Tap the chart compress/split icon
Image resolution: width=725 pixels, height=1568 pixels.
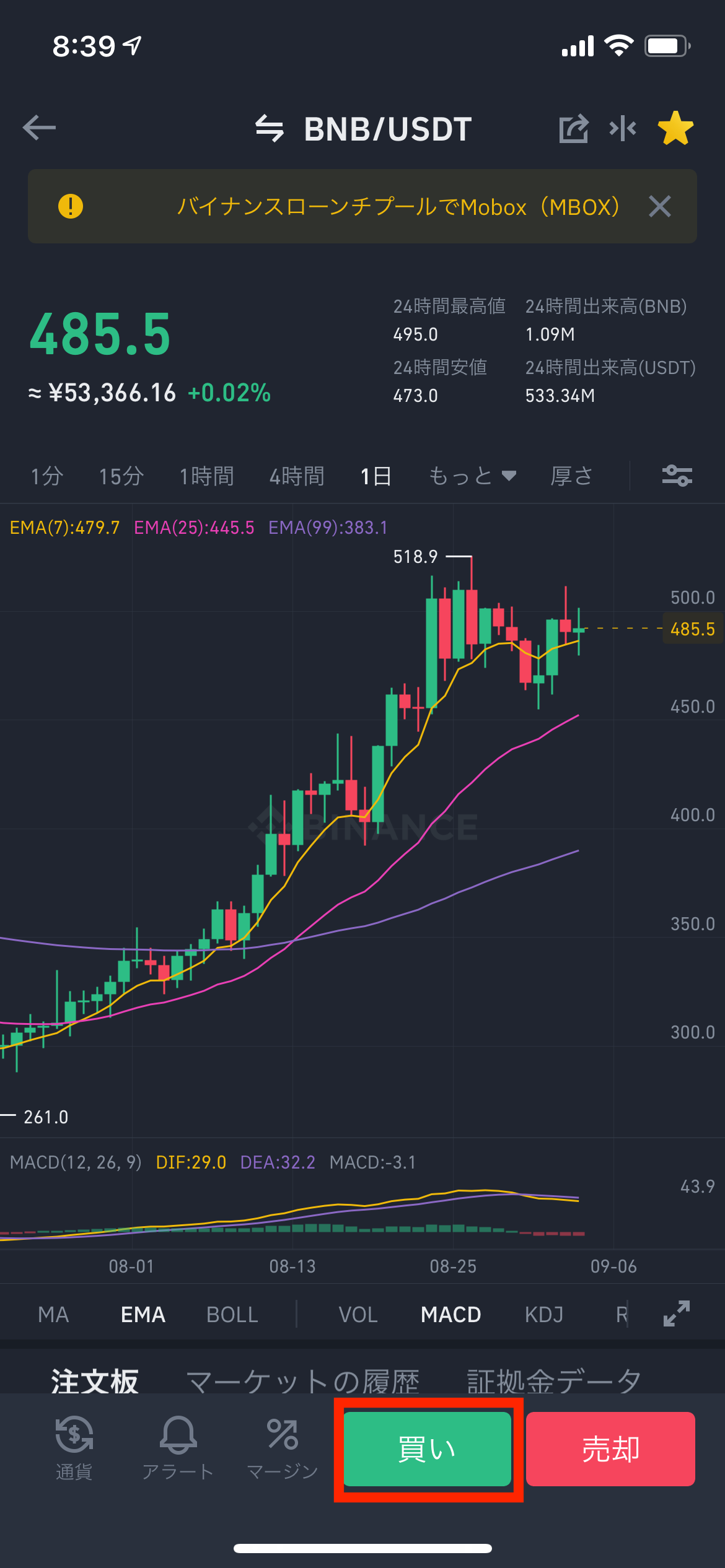point(623,128)
